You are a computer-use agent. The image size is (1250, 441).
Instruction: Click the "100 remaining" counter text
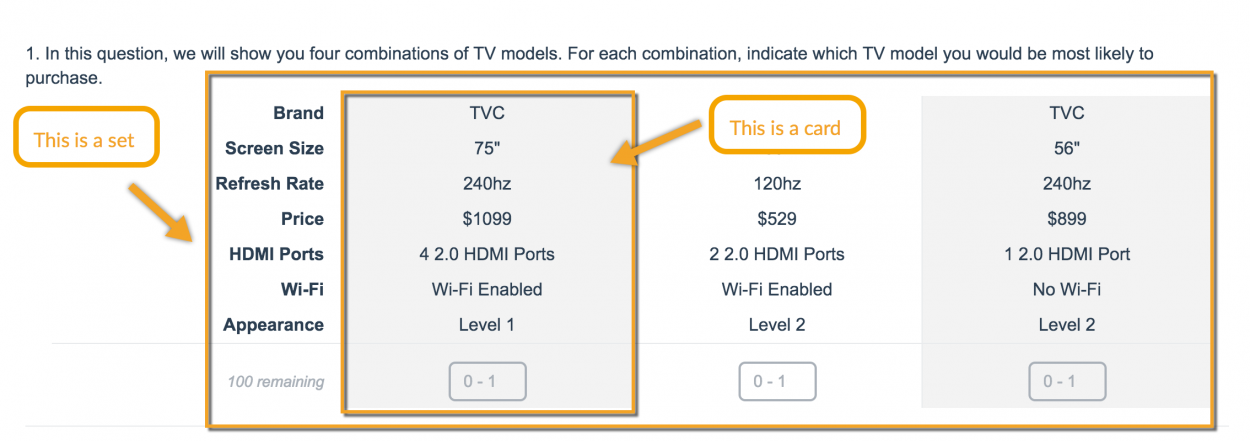pos(275,381)
